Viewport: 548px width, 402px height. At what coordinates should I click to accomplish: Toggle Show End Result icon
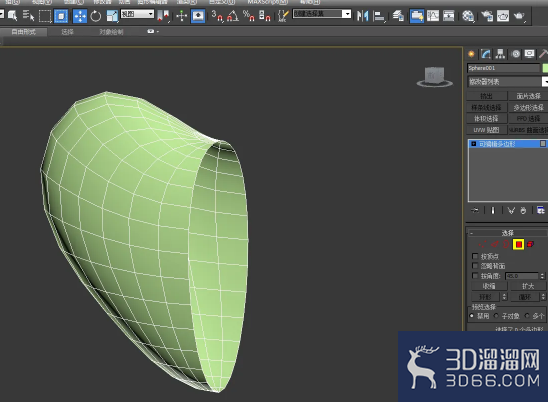[x=493, y=210]
